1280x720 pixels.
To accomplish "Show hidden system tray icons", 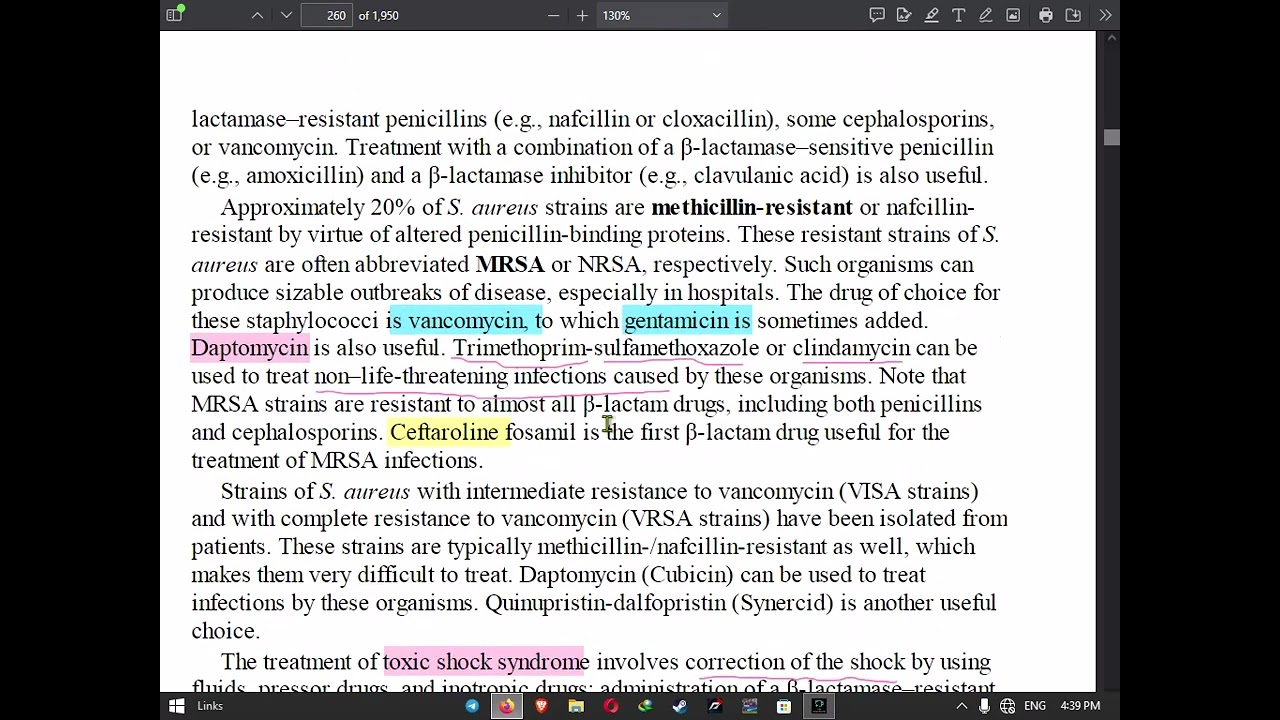I will click(962, 706).
